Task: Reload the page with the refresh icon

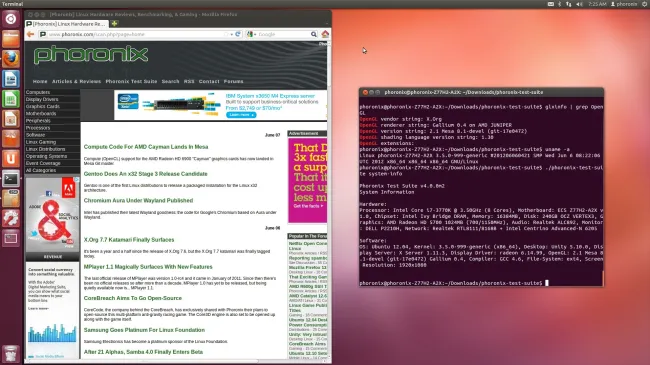Action: 238,34
